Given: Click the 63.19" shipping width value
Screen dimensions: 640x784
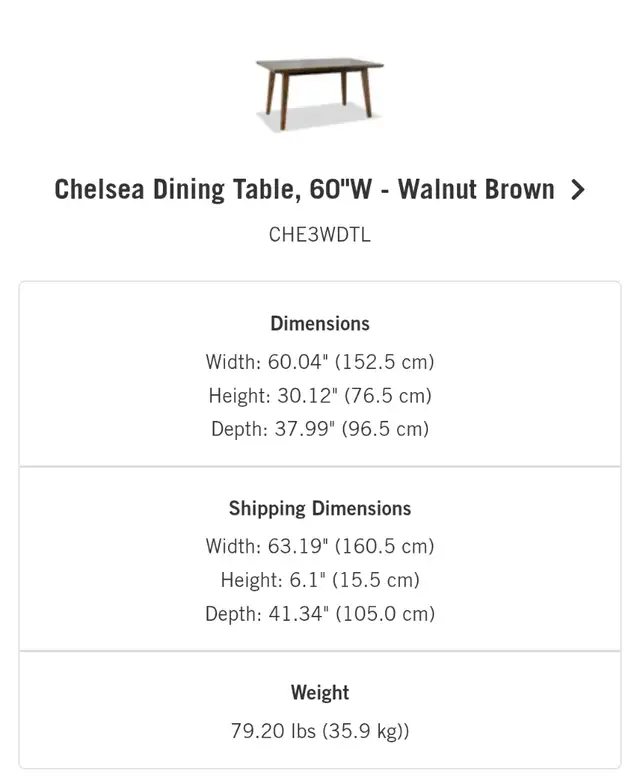Looking at the screenshot, I should pyautogui.click(x=301, y=546).
